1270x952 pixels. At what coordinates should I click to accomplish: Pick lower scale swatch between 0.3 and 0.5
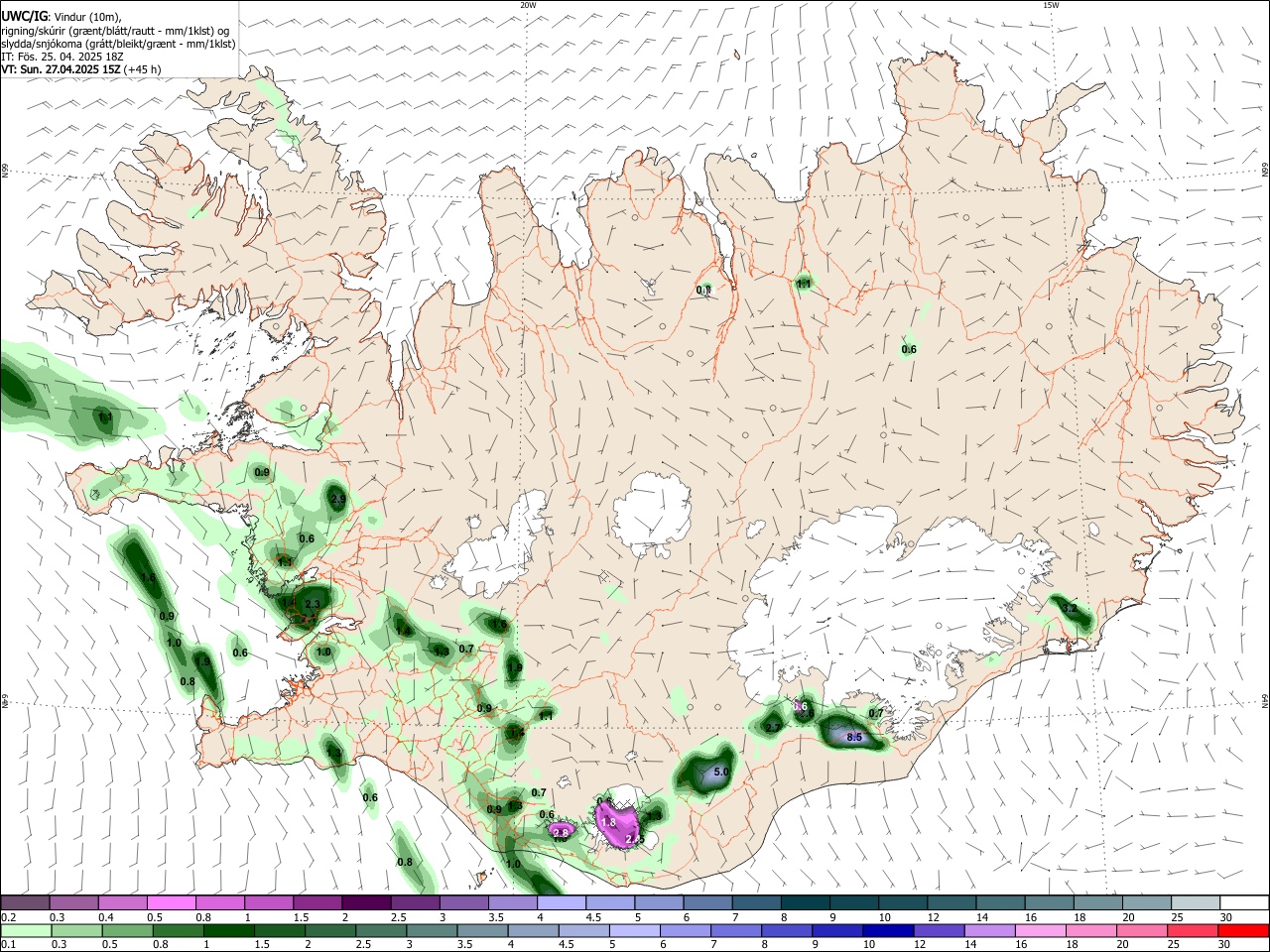click(x=76, y=930)
